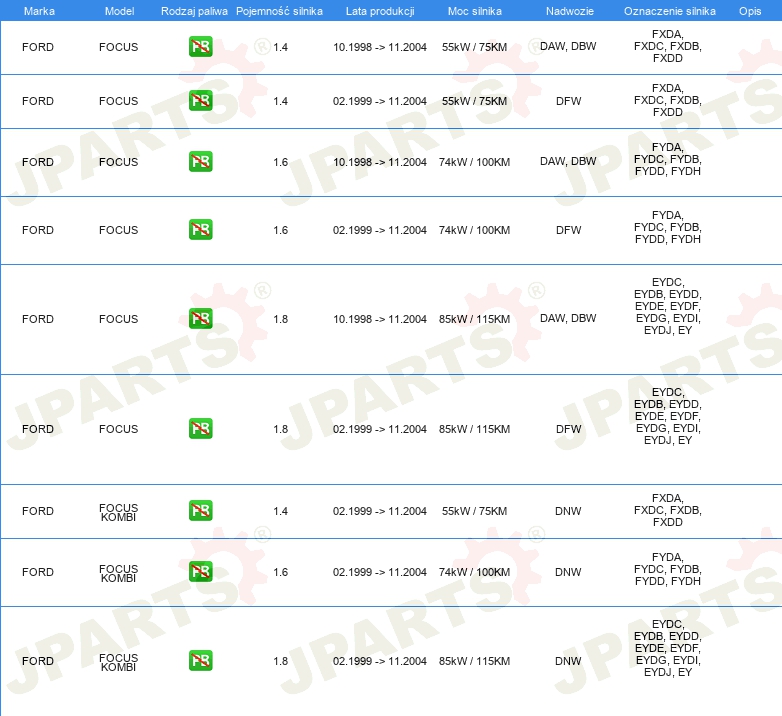Click the Pojemność silnika column header
Screen dimensions: 782x716
279,11
